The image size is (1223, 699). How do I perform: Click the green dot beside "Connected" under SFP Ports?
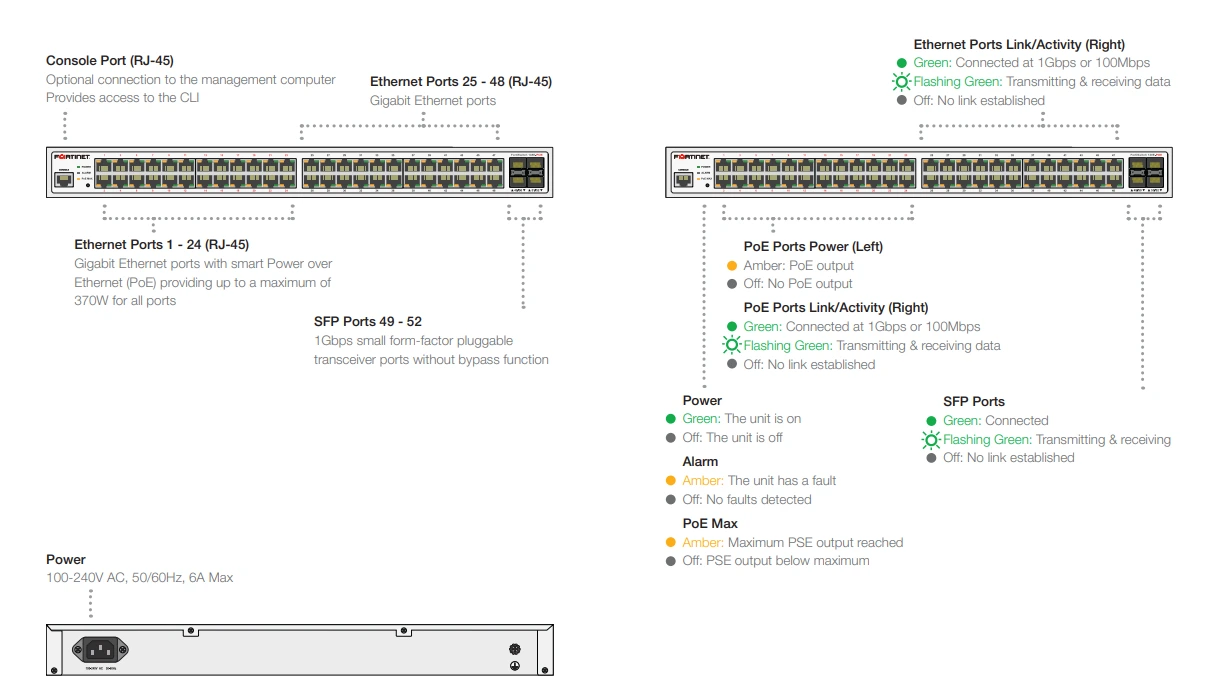pyautogui.click(x=932, y=421)
